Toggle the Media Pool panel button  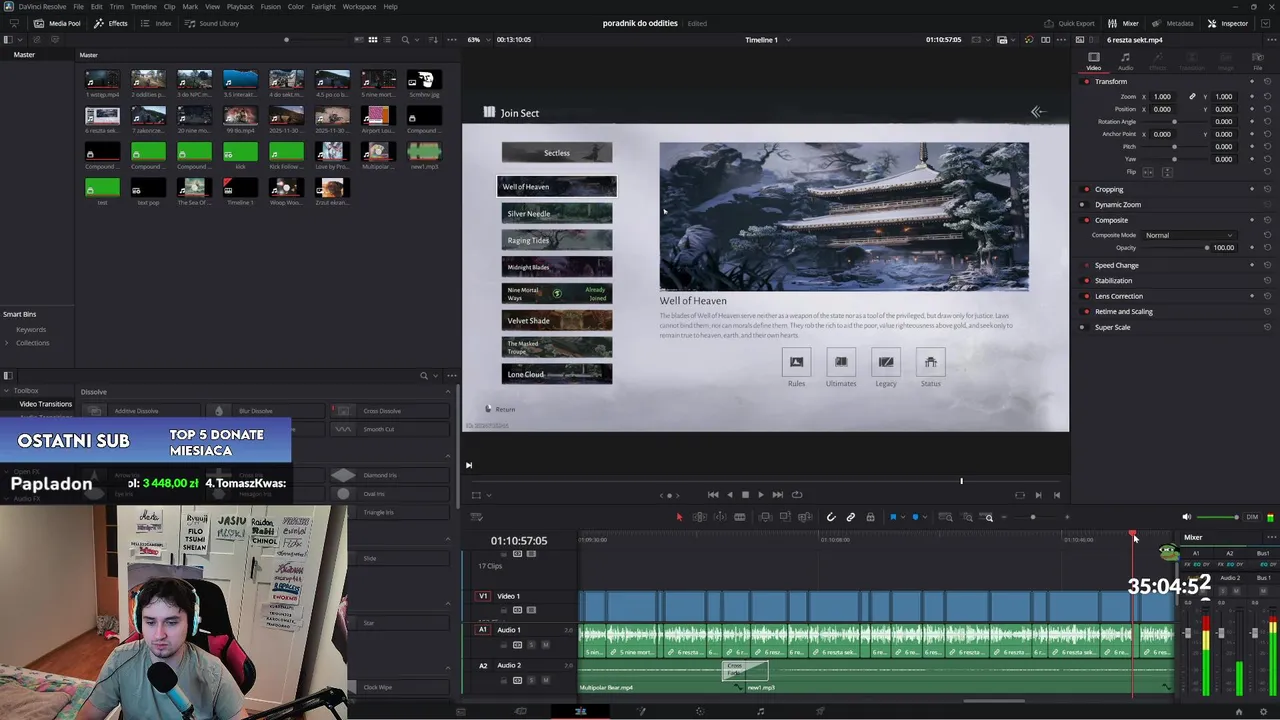tap(58, 23)
